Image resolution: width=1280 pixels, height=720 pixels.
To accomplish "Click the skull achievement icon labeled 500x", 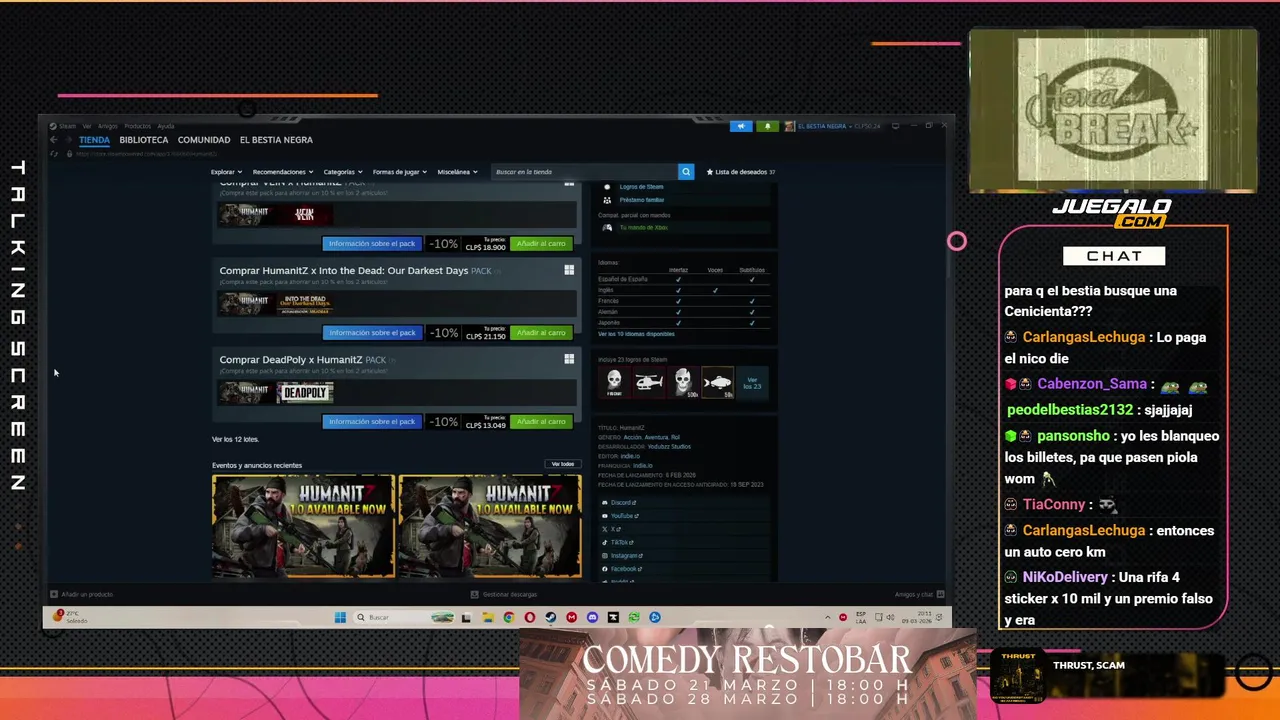I will [x=683, y=382].
